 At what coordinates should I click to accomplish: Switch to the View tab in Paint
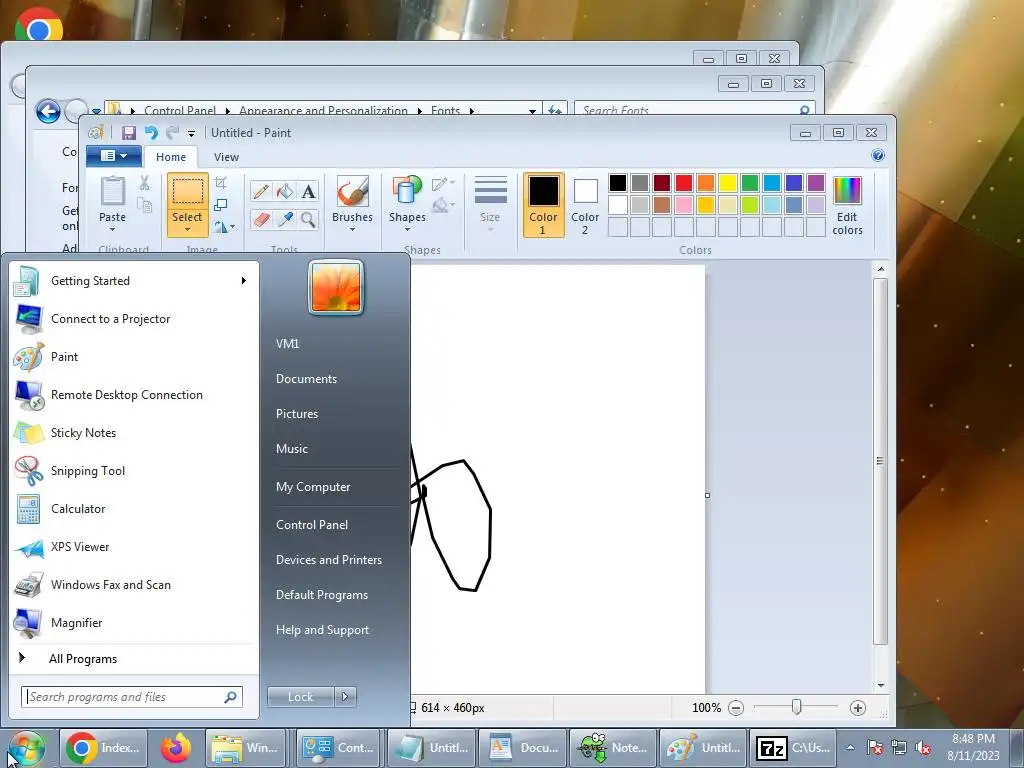pyautogui.click(x=226, y=157)
